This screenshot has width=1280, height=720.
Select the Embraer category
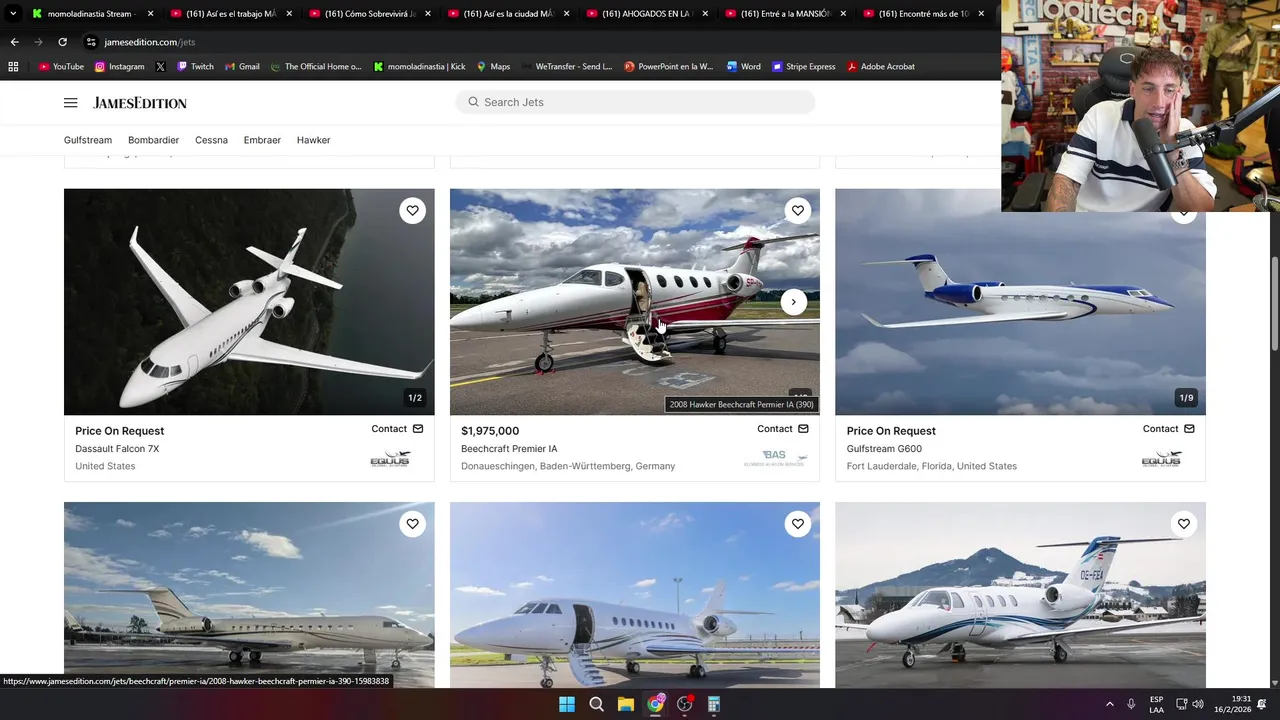262,140
